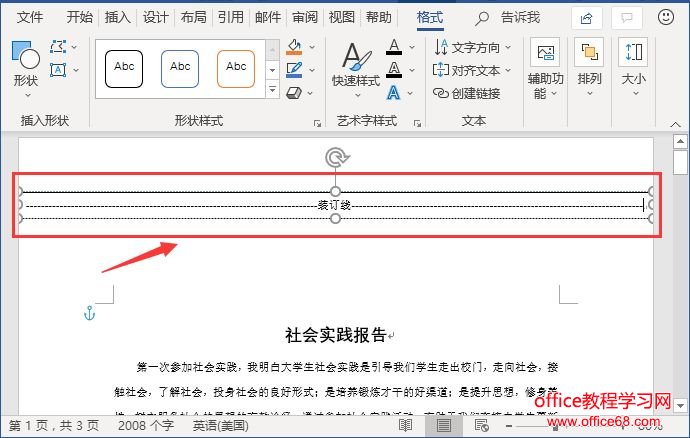Click the Text Effects blue A icon
Image resolution: width=690 pixels, height=438 pixels.
click(393, 93)
